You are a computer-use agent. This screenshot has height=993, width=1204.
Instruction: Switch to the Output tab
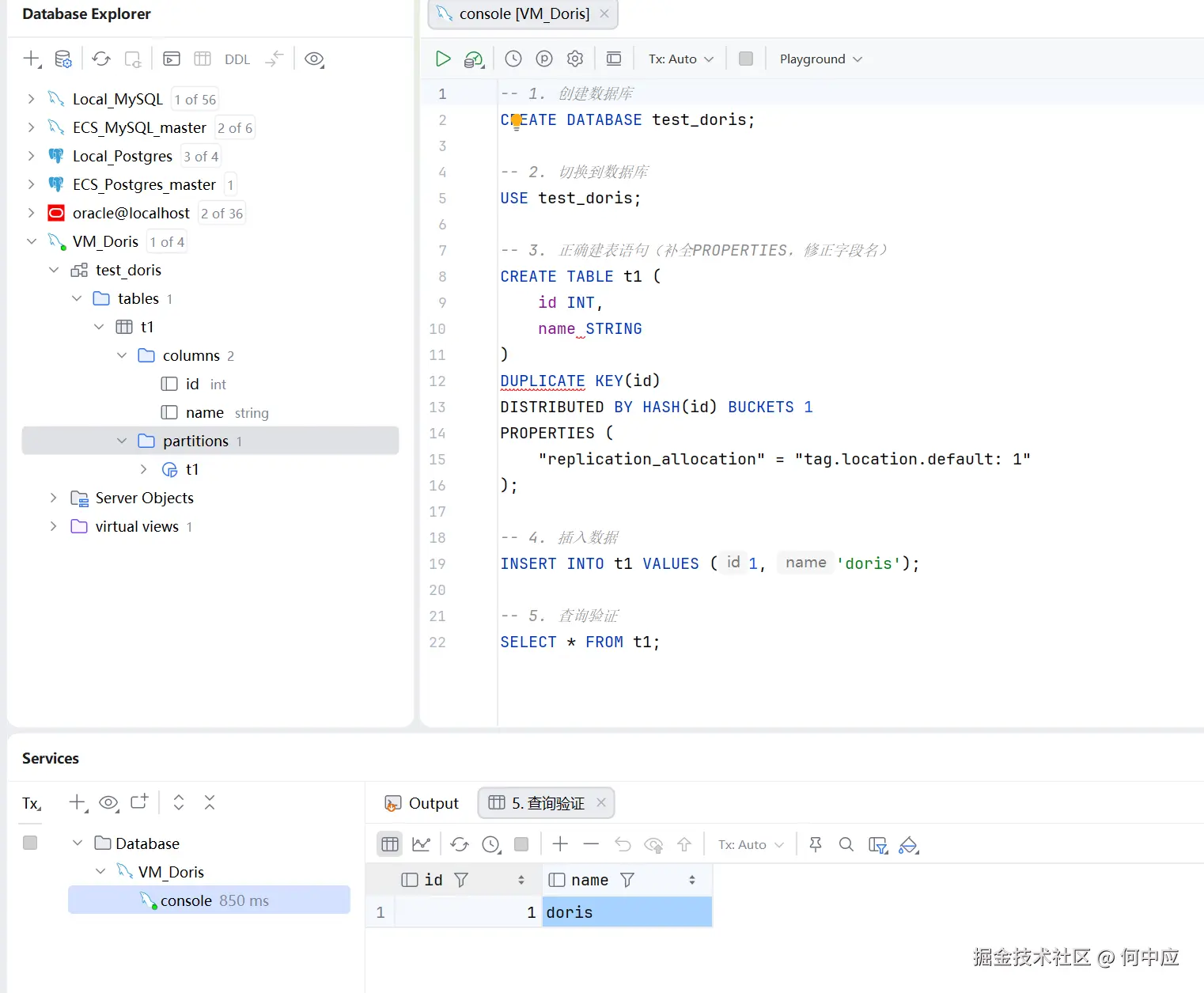[422, 803]
